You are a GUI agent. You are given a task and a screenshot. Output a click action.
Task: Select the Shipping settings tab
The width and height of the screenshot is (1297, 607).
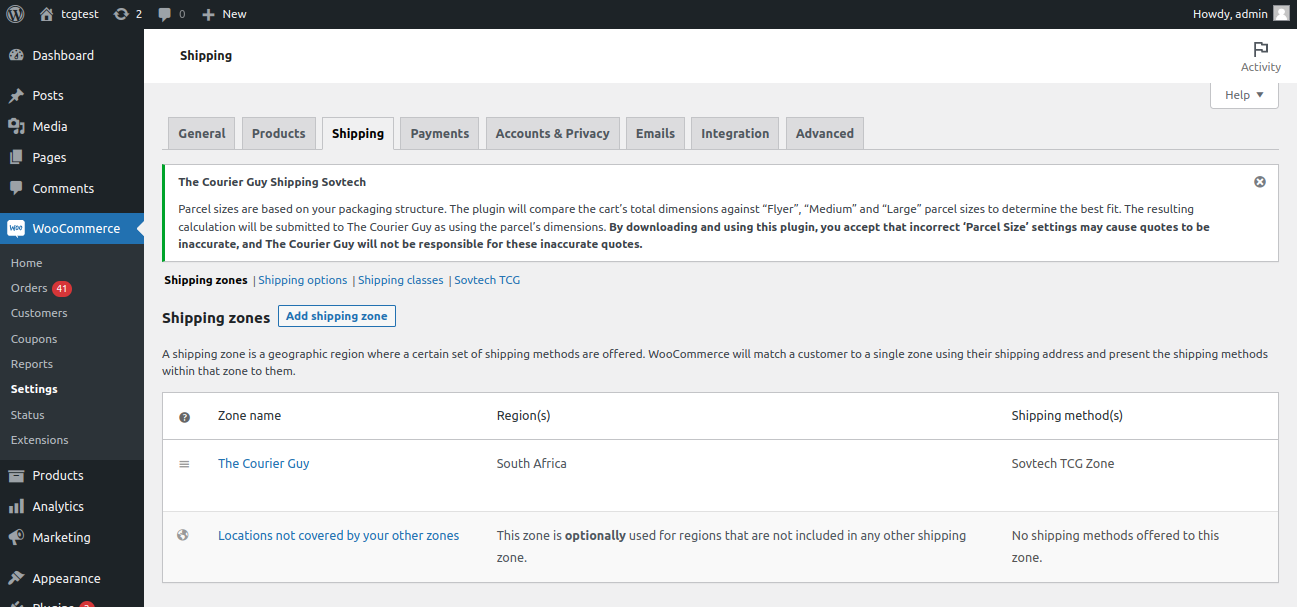point(358,133)
